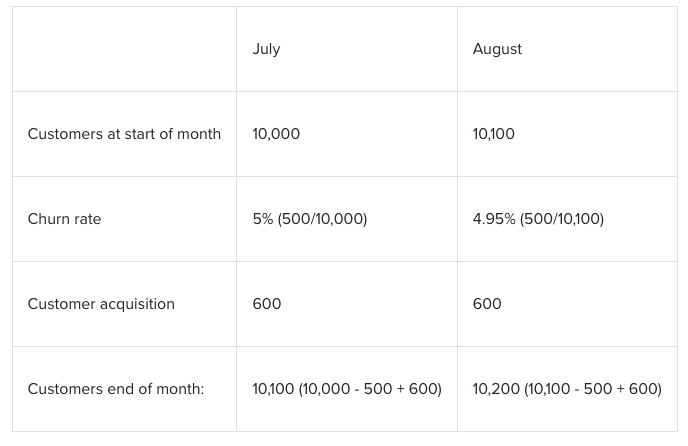Screen dimensions: 688x446
Task: Click the 10,100 (10,000 - 500 + 600) cell
Action: (x=347, y=389)
